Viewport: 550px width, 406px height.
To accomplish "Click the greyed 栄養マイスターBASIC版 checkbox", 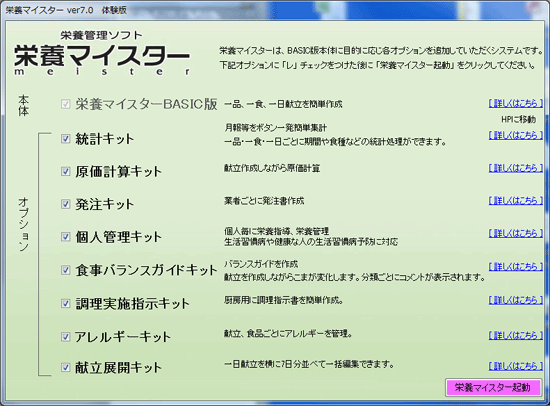I will point(66,104).
